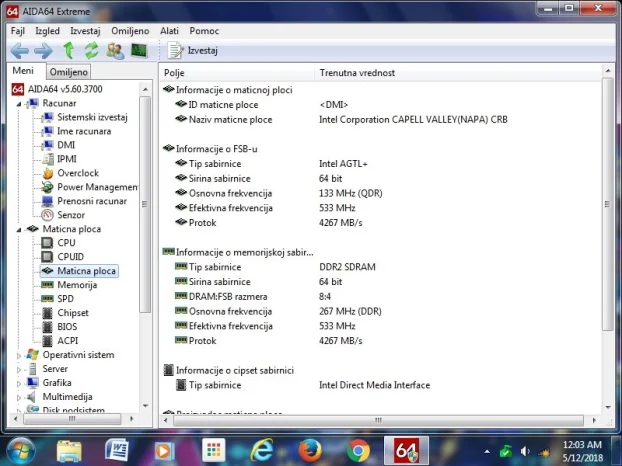Click tree panel vertical scrollbar down arrow

click(x=145, y=406)
